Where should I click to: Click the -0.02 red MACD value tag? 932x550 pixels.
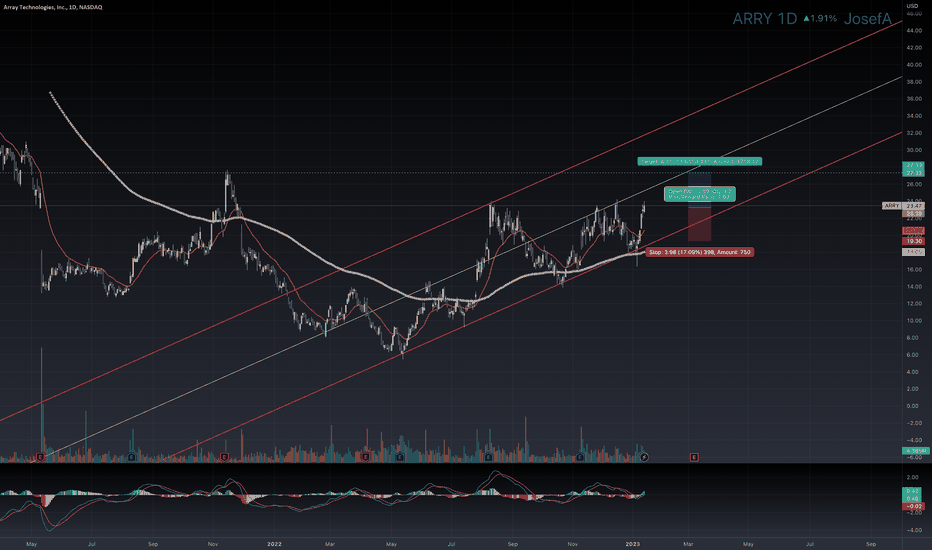[x=913, y=506]
